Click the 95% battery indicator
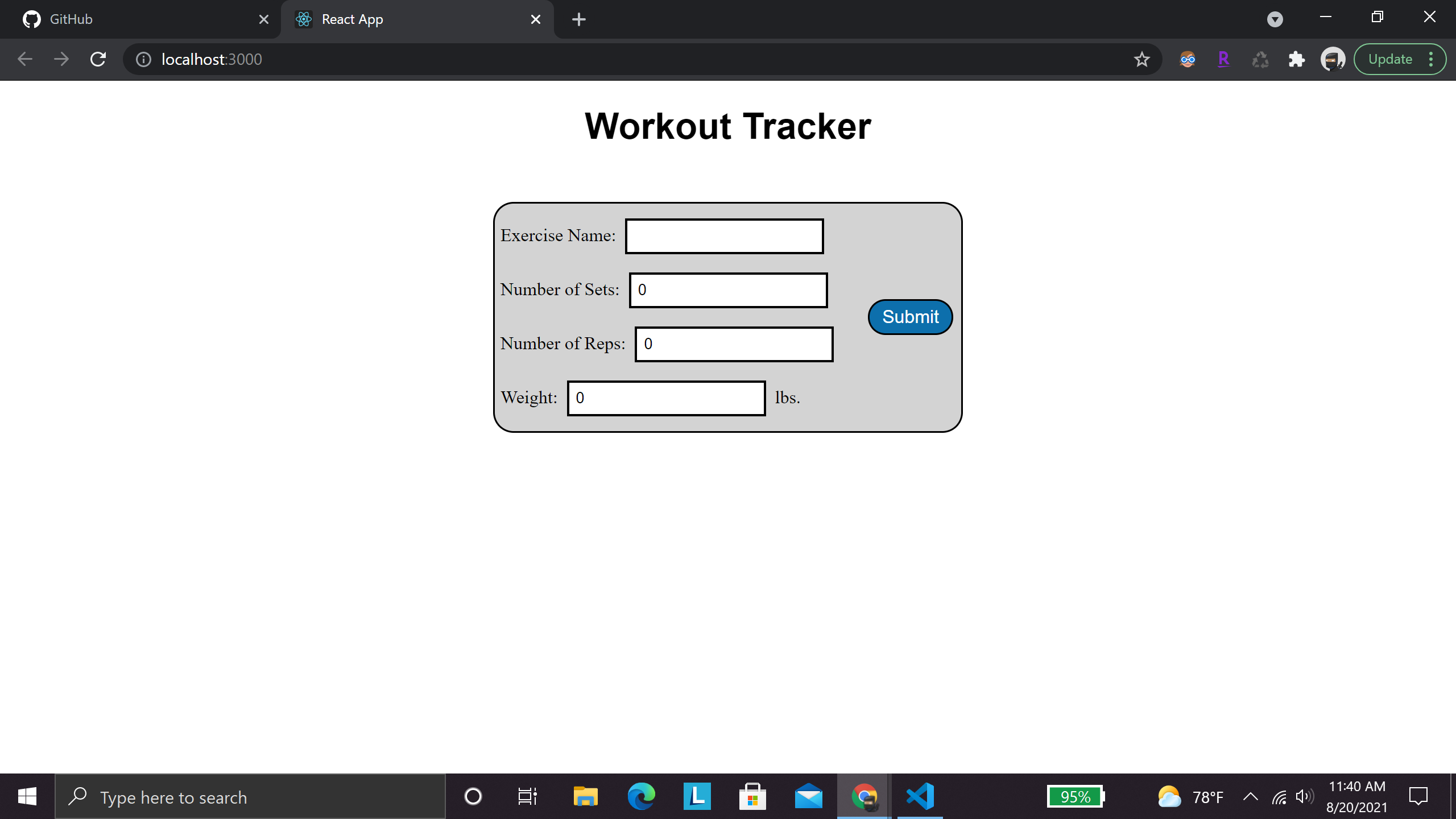This screenshot has height=819, width=1456. coord(1075,796)
